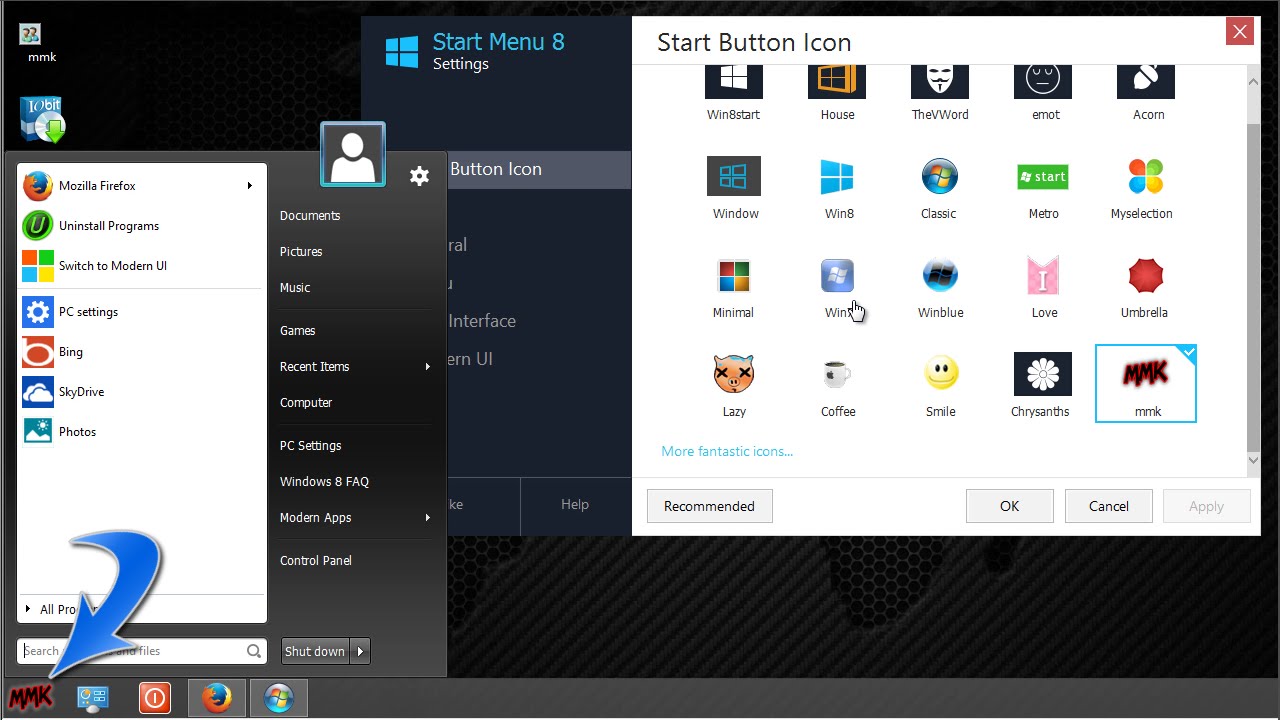Open the Shut down options arrow
Viewport: 1280px width, 720px height.
coord(358,651)
